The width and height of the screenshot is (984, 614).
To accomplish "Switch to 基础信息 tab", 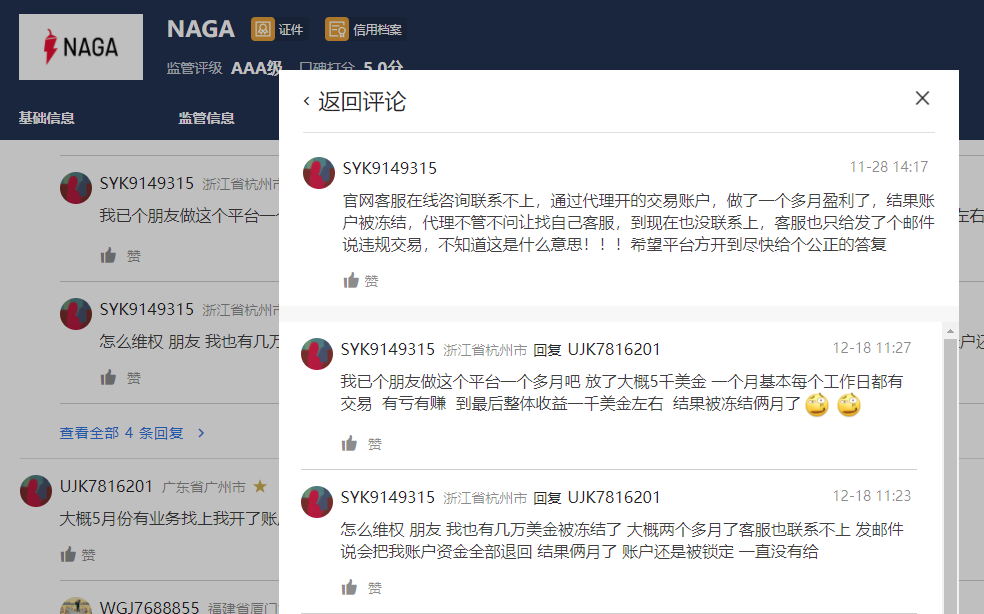I will [x=46, y=118].
